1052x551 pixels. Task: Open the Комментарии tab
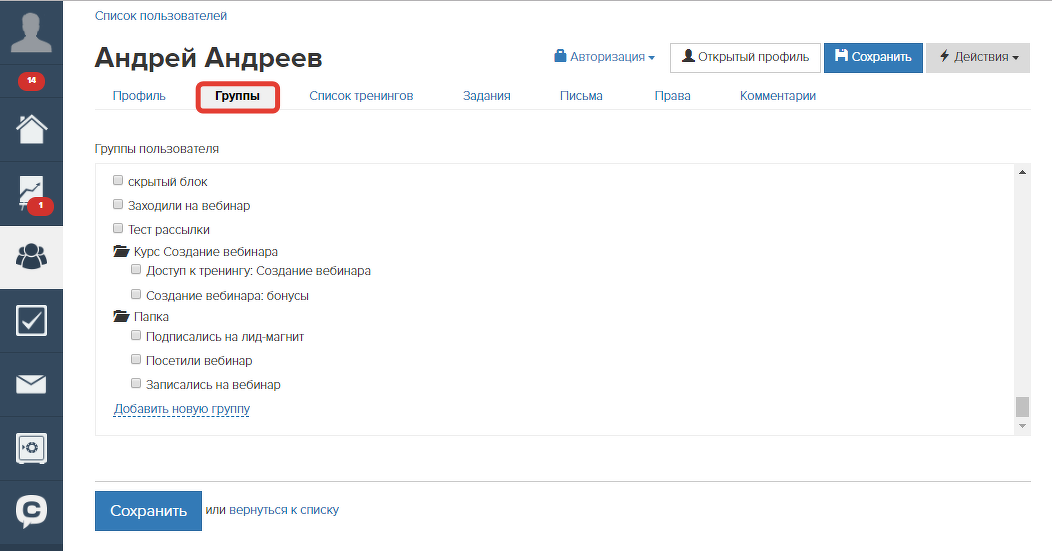[778, 96]
